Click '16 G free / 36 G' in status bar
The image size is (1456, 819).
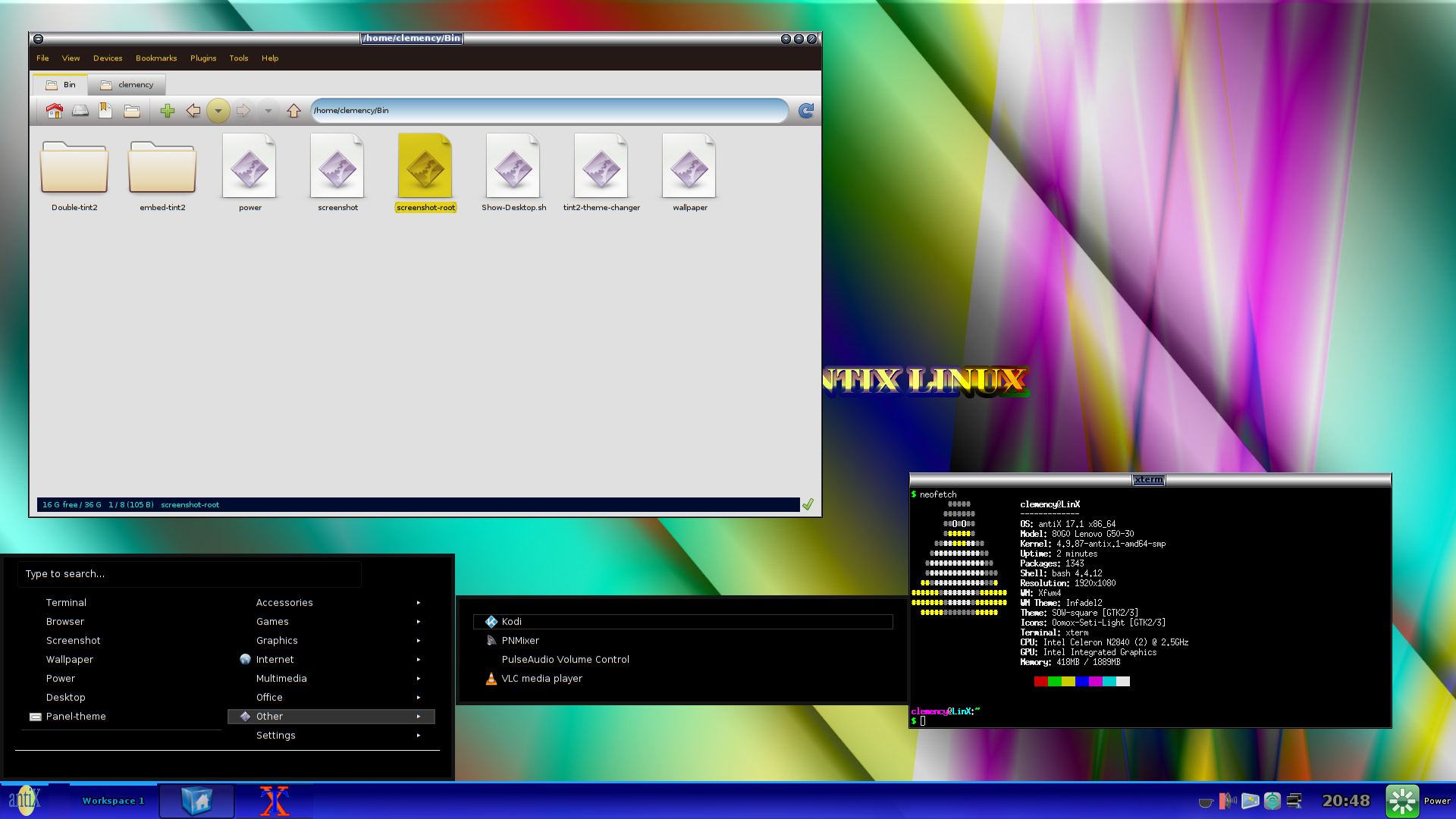[x=71, y=505]
